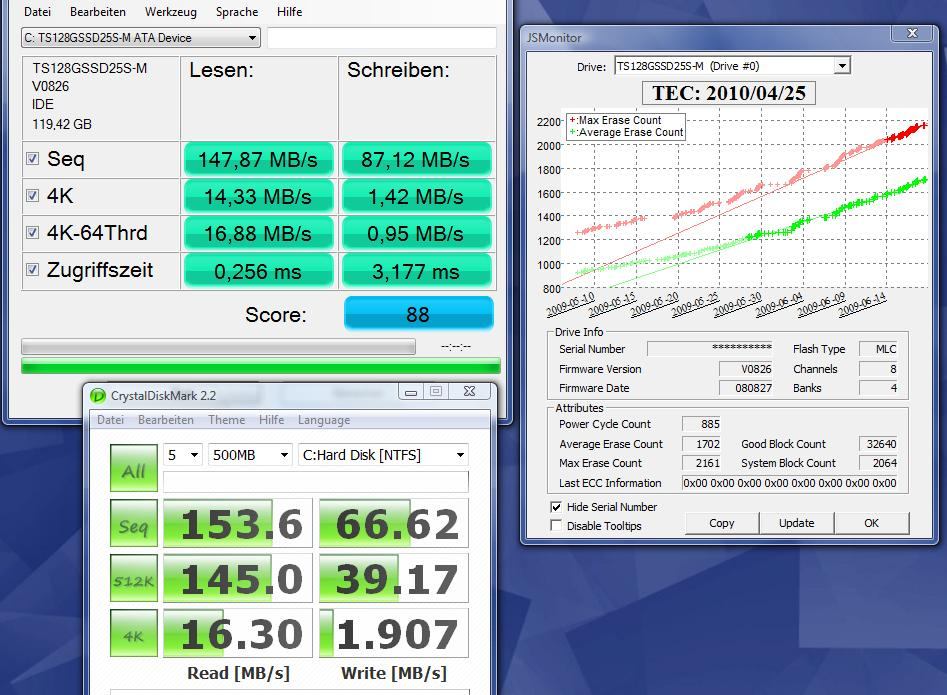Image resolution: width=947 pixels, height=695 pixels.
Task: Click the Average Erase Count value 1702
Action: click(702, 444)
